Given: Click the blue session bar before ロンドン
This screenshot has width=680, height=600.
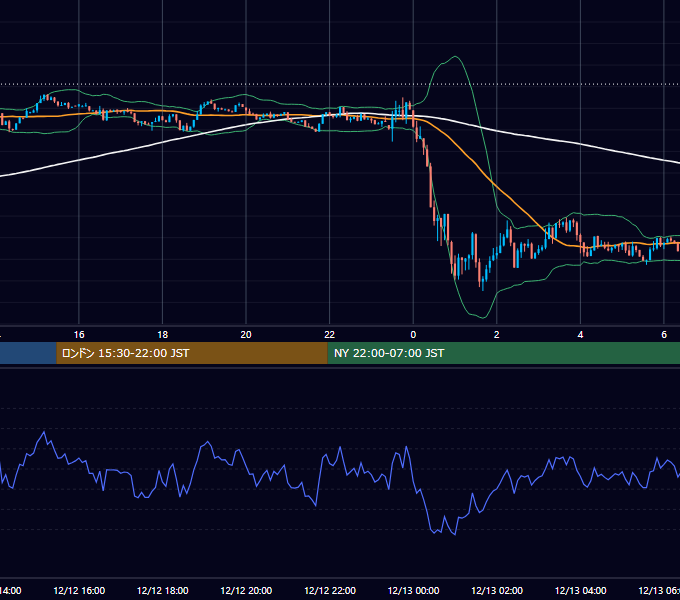Looking at the screenshot, I should [x=28, y=353].
